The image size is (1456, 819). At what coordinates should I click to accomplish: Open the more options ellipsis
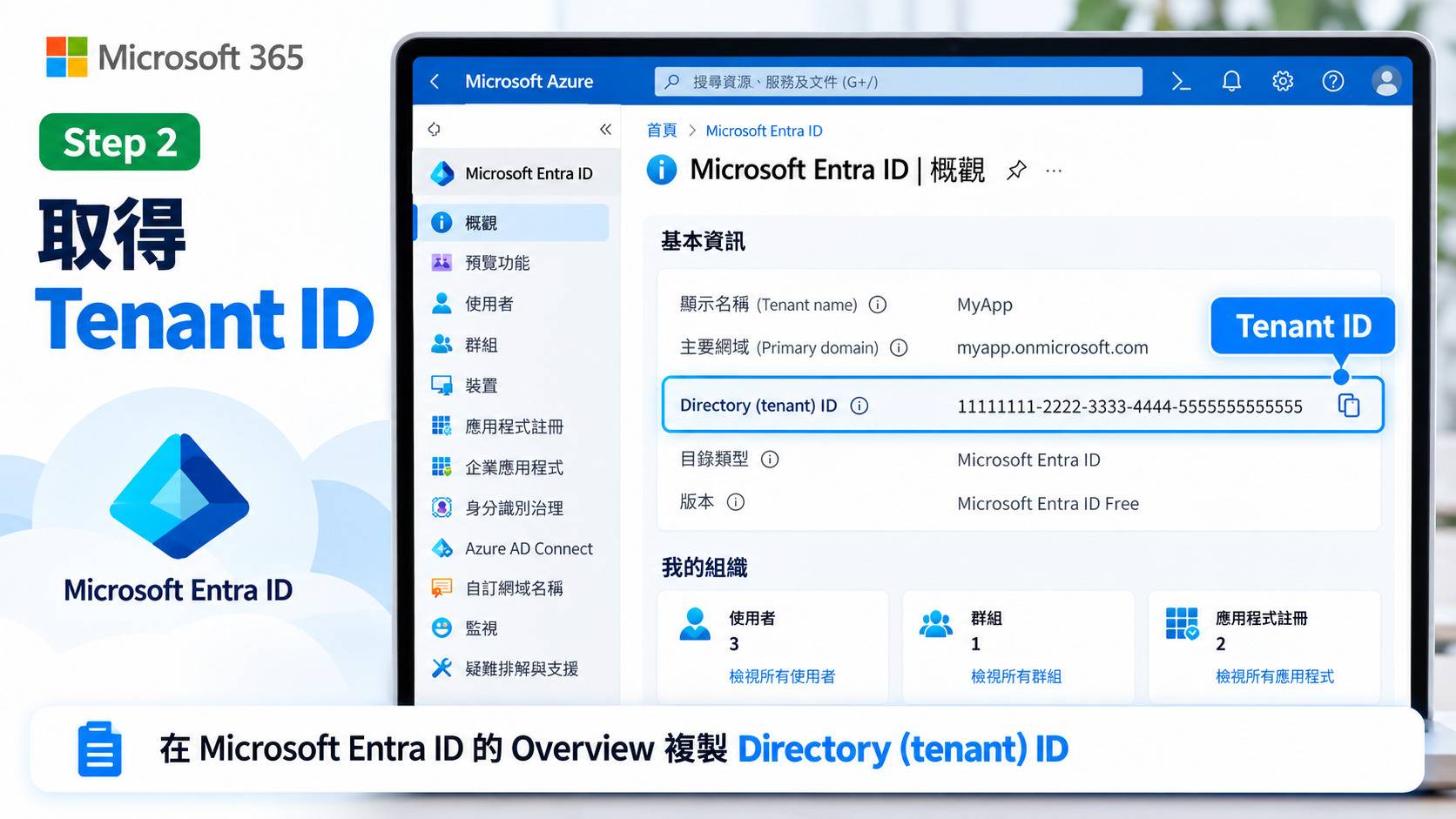click(x=1054, y=171)
